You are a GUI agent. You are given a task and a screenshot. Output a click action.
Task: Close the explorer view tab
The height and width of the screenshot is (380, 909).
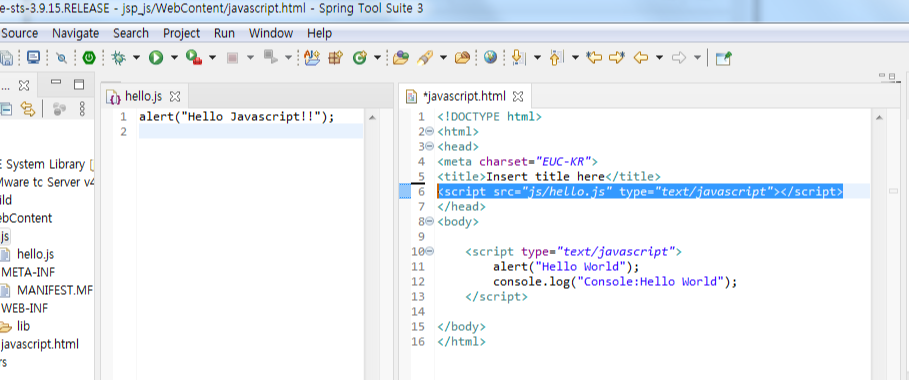coord(24,85)
